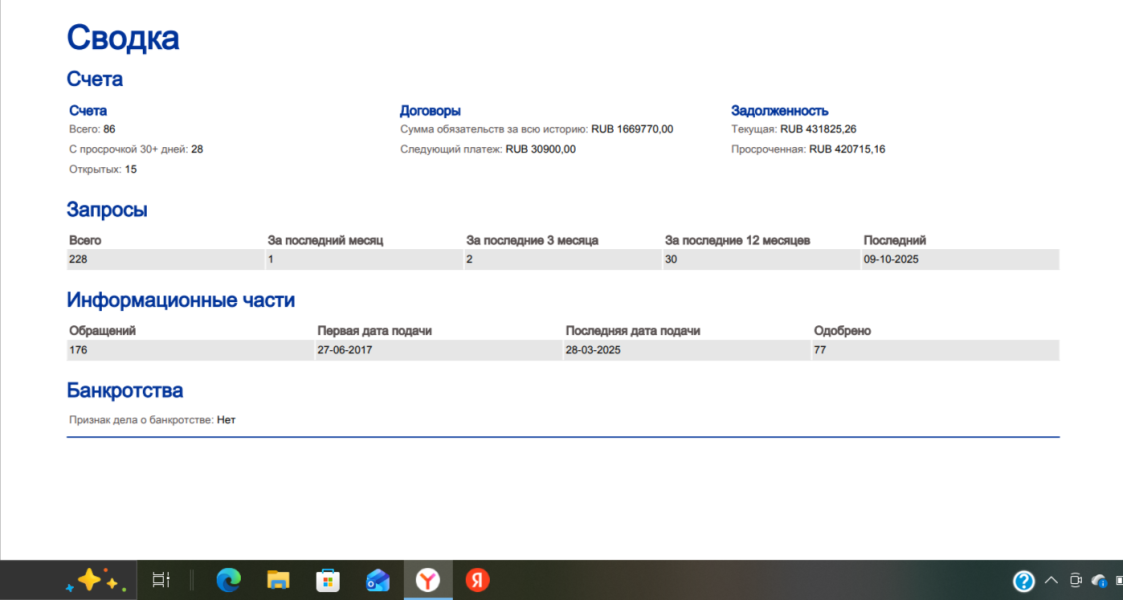
Task: Open File Explorer from the taskbar
Action: pos(278,580)
